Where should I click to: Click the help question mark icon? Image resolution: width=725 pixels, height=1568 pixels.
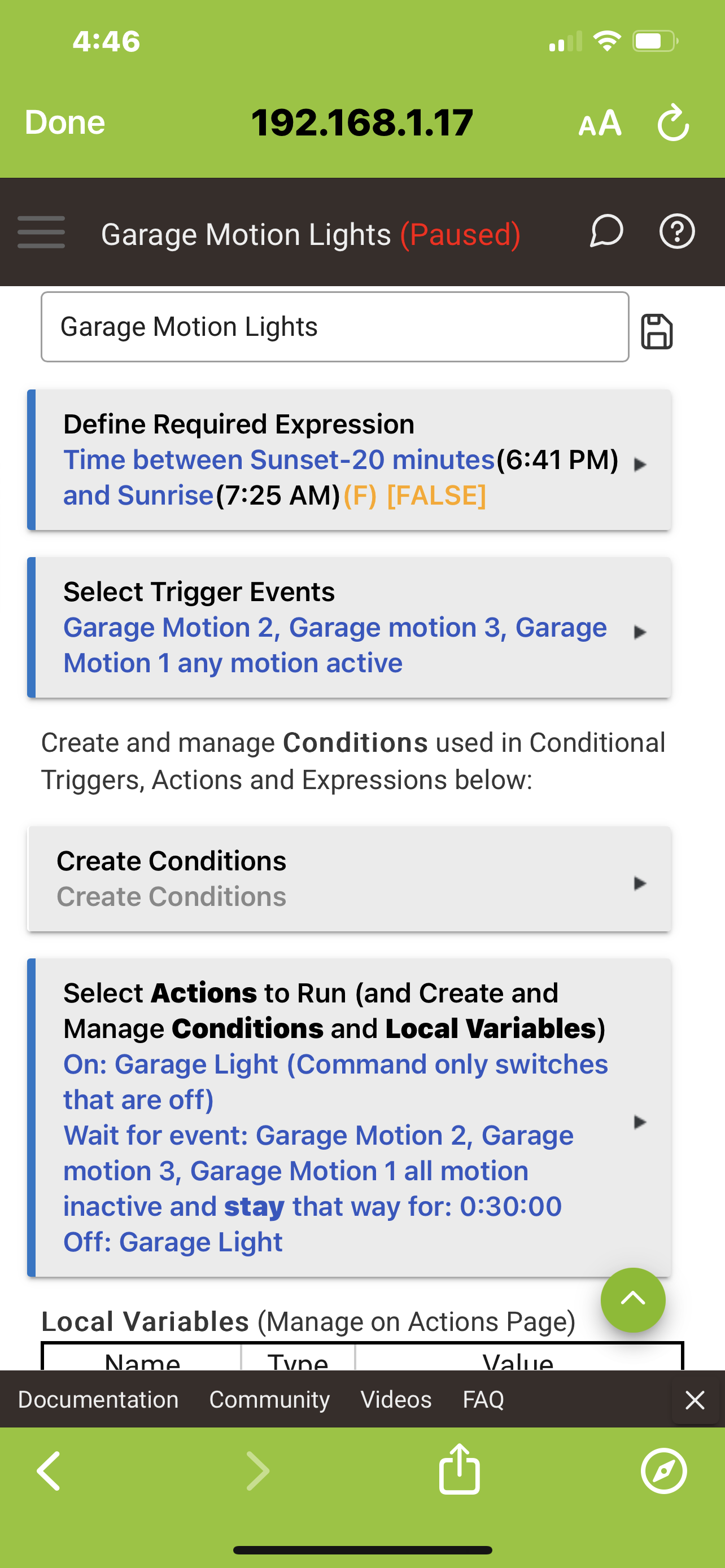677,232
